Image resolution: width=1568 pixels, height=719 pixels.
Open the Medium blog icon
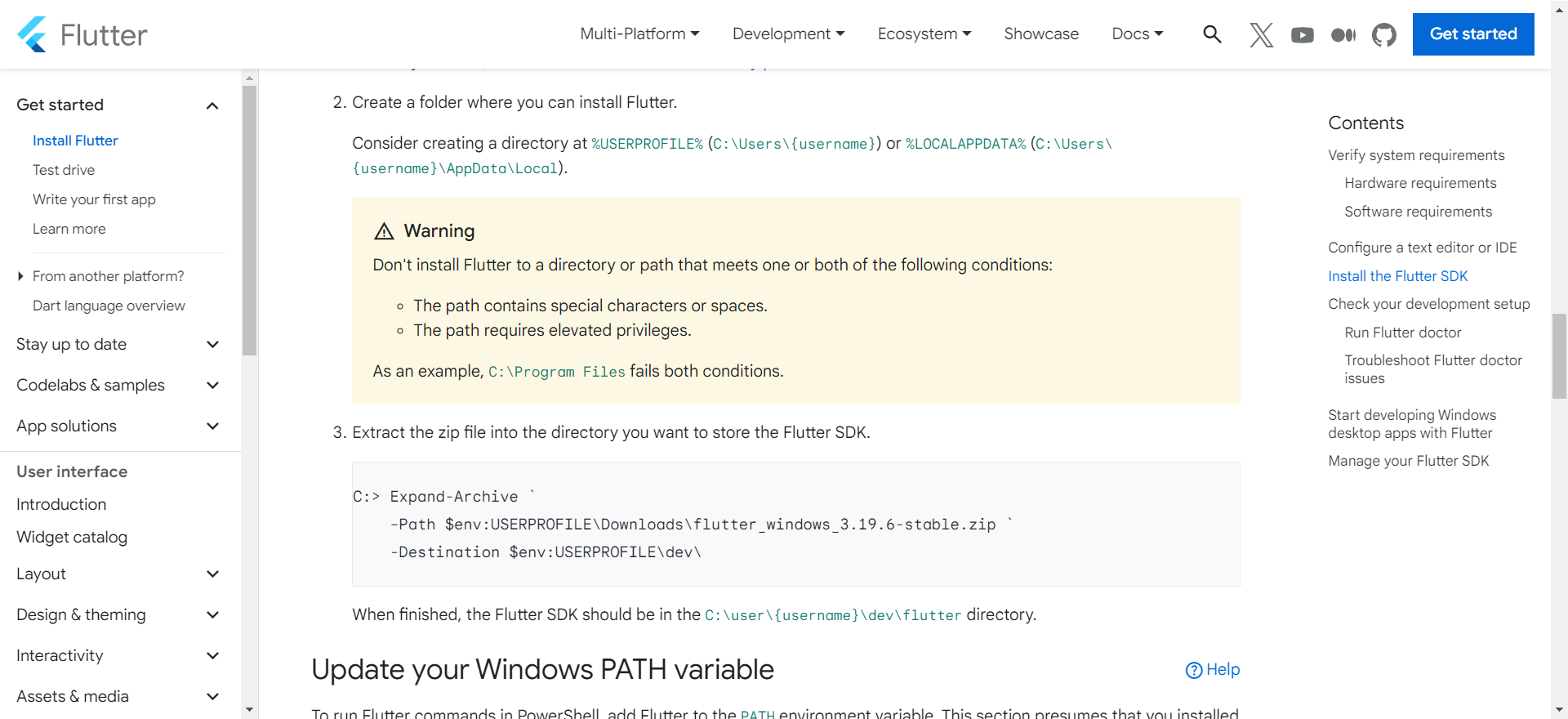[x=1343, y=34]
